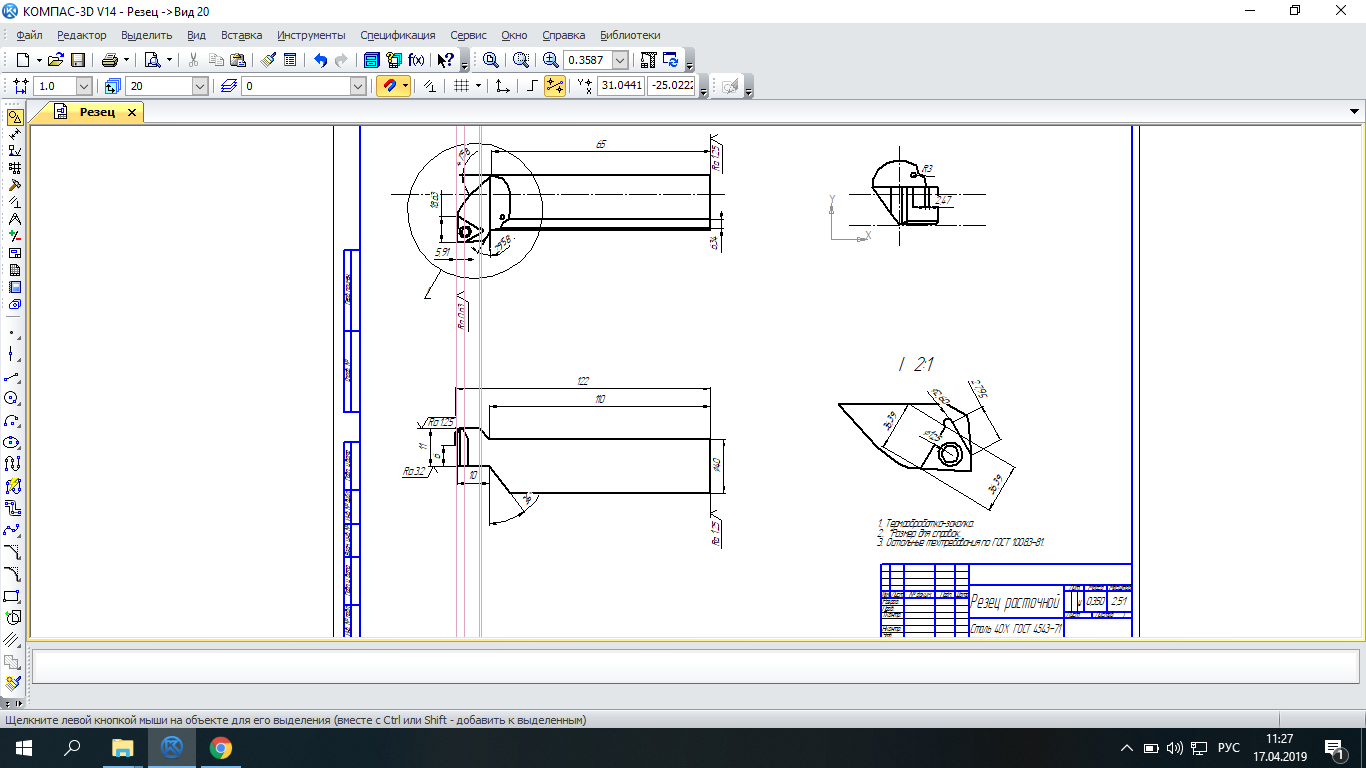Click the Variables f(x) icon

click(416, 60)
